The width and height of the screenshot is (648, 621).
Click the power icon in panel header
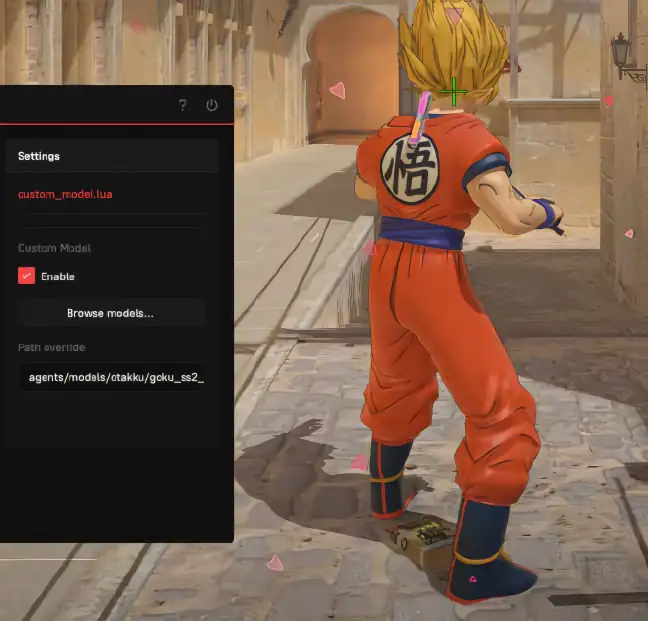[x=212, y=105]
